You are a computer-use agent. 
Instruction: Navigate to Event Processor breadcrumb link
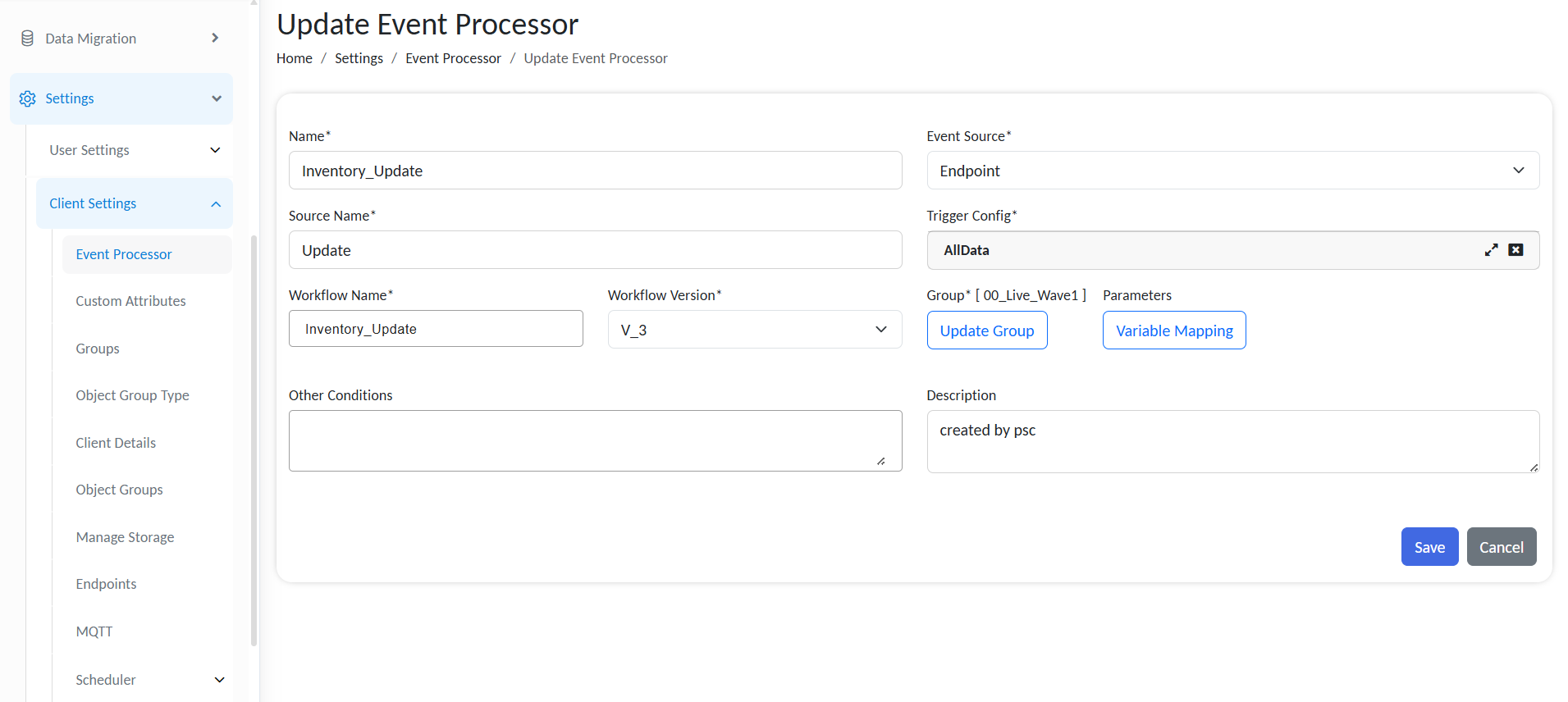(453, 58)
